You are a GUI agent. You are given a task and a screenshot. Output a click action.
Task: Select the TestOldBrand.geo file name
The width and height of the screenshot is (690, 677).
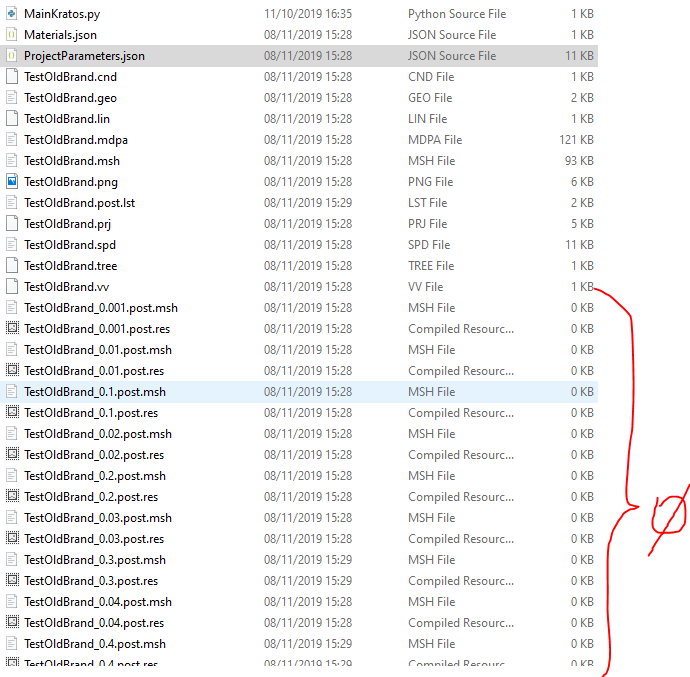[x=70, y=98]
